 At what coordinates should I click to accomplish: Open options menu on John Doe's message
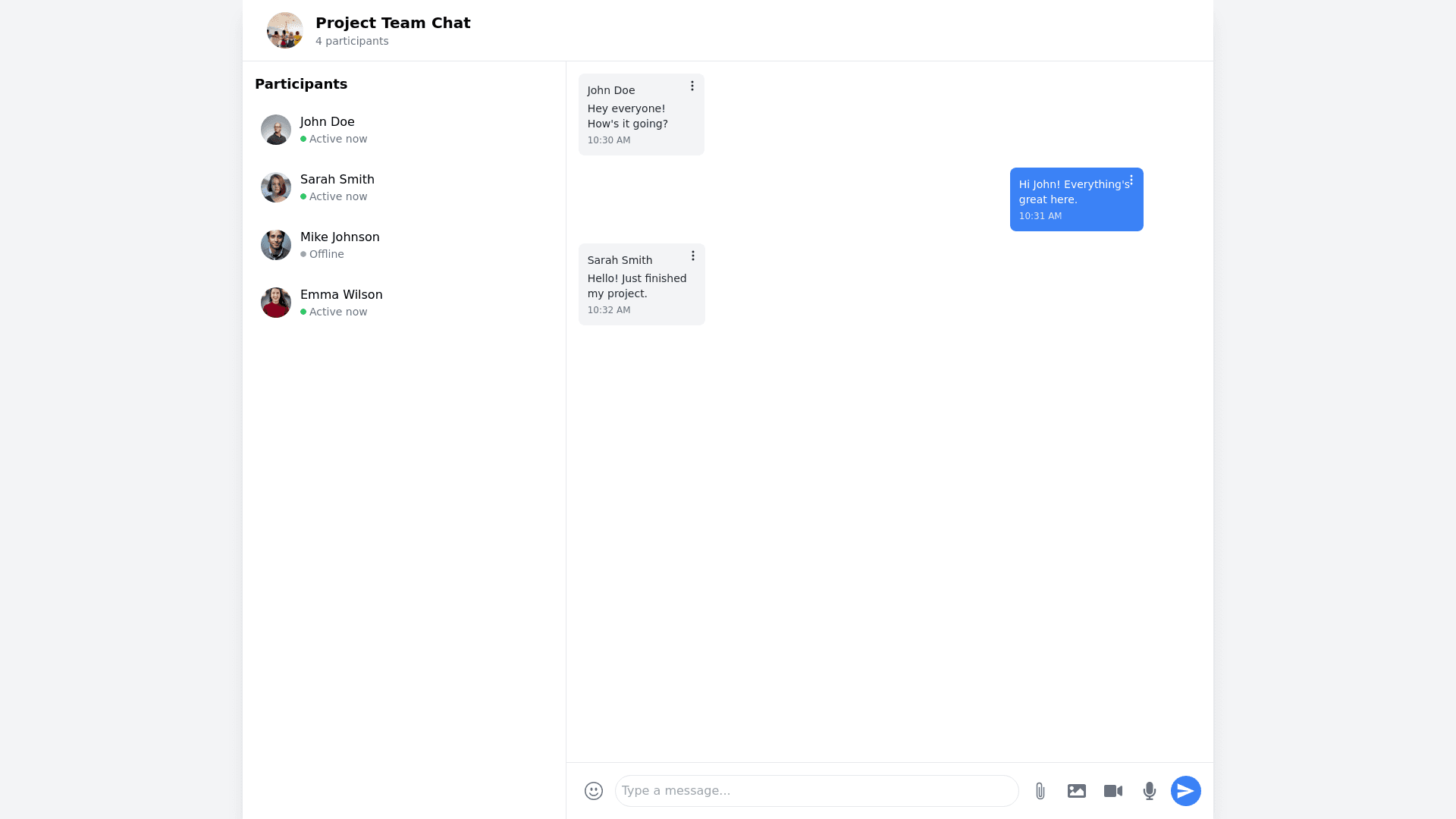[692, 86]
